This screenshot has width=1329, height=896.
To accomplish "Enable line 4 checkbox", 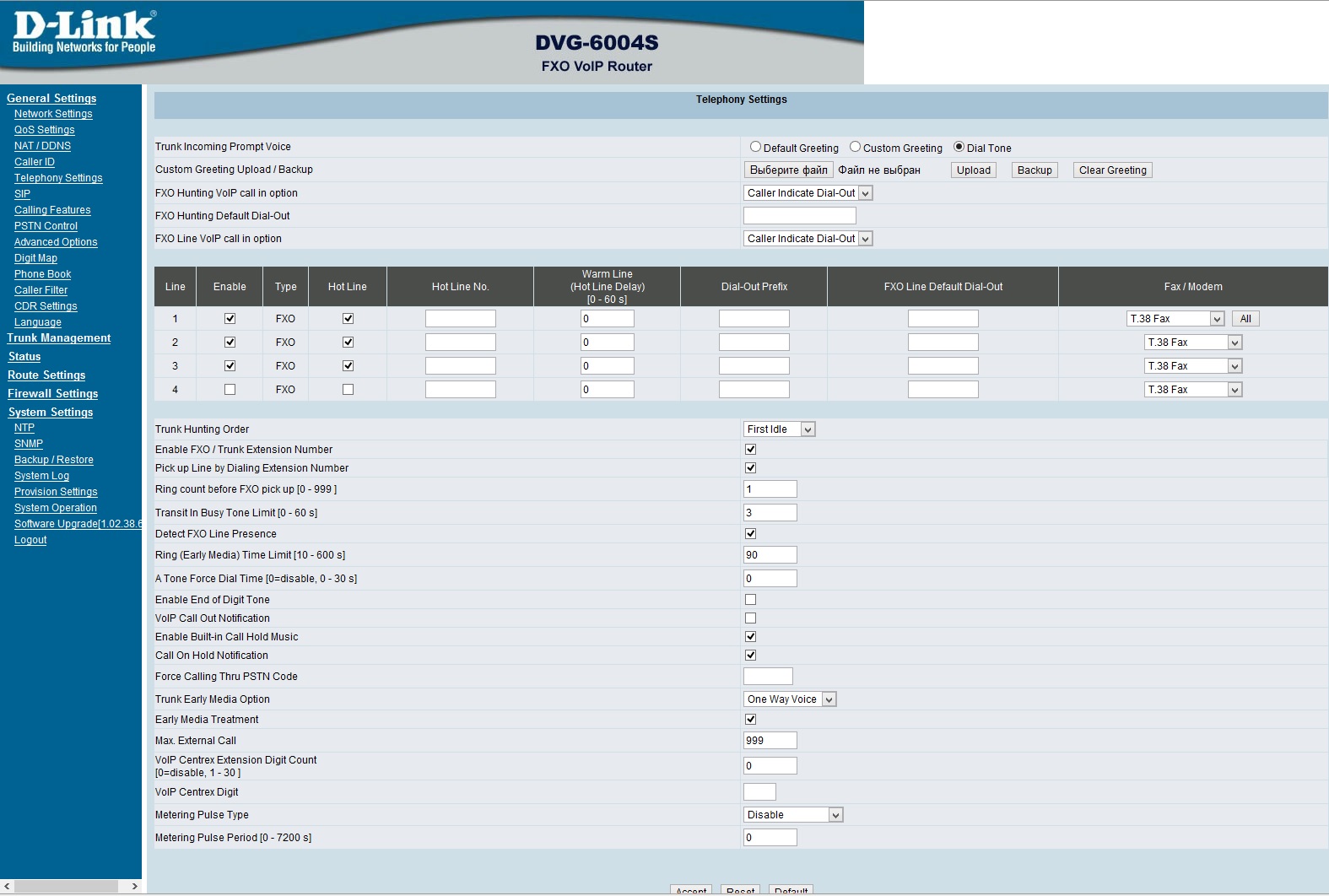I will [x=230, y=390].
